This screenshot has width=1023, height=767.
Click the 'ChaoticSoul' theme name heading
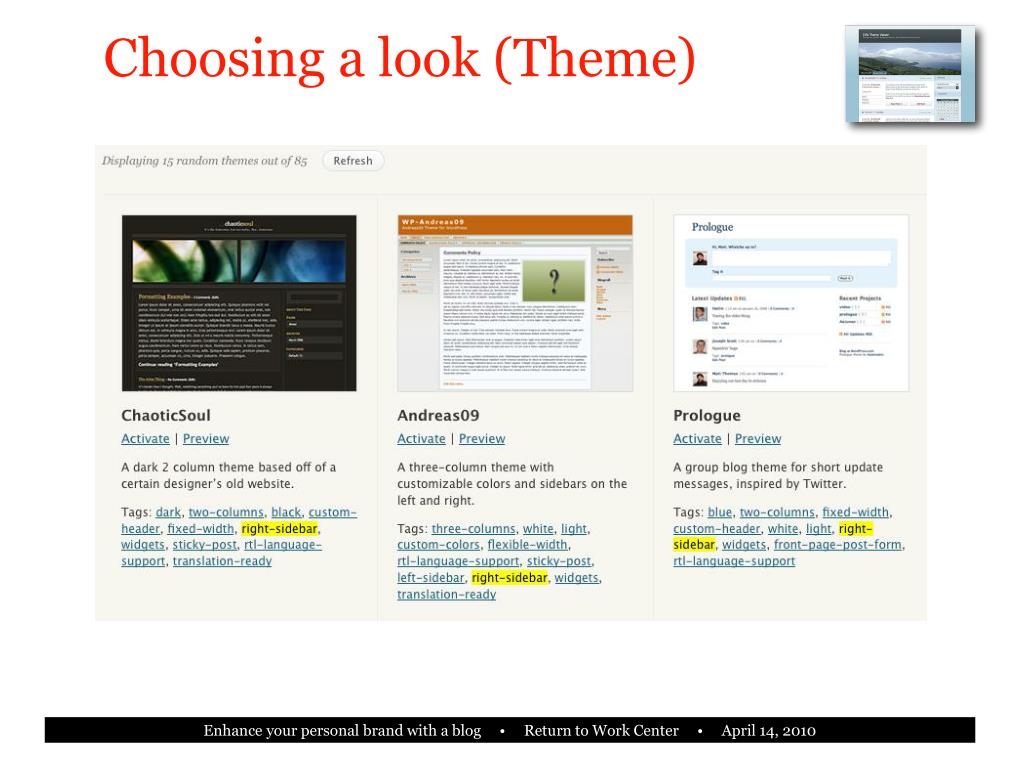166,415
